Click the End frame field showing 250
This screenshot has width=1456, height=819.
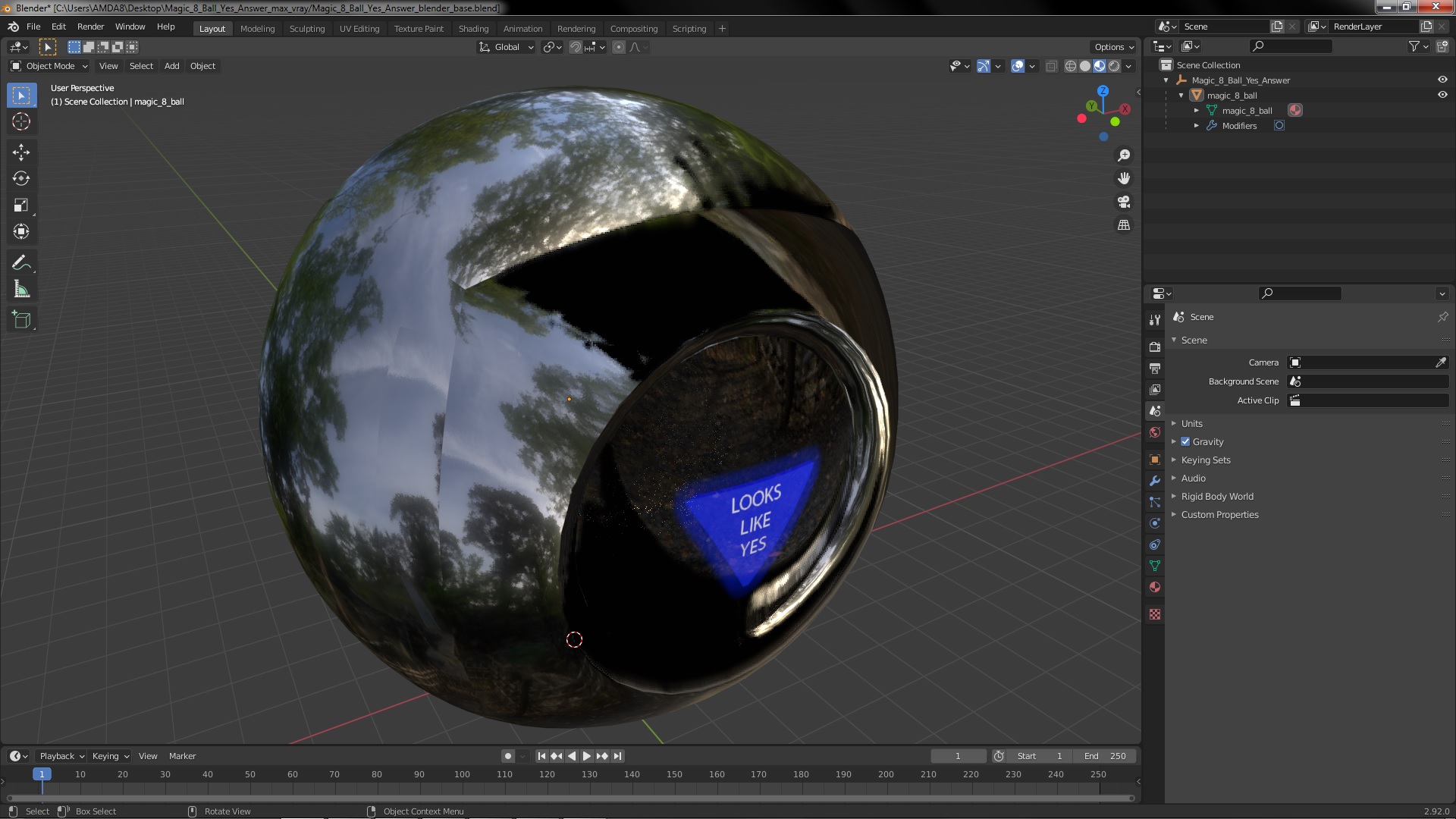(x=1105, y=756)
